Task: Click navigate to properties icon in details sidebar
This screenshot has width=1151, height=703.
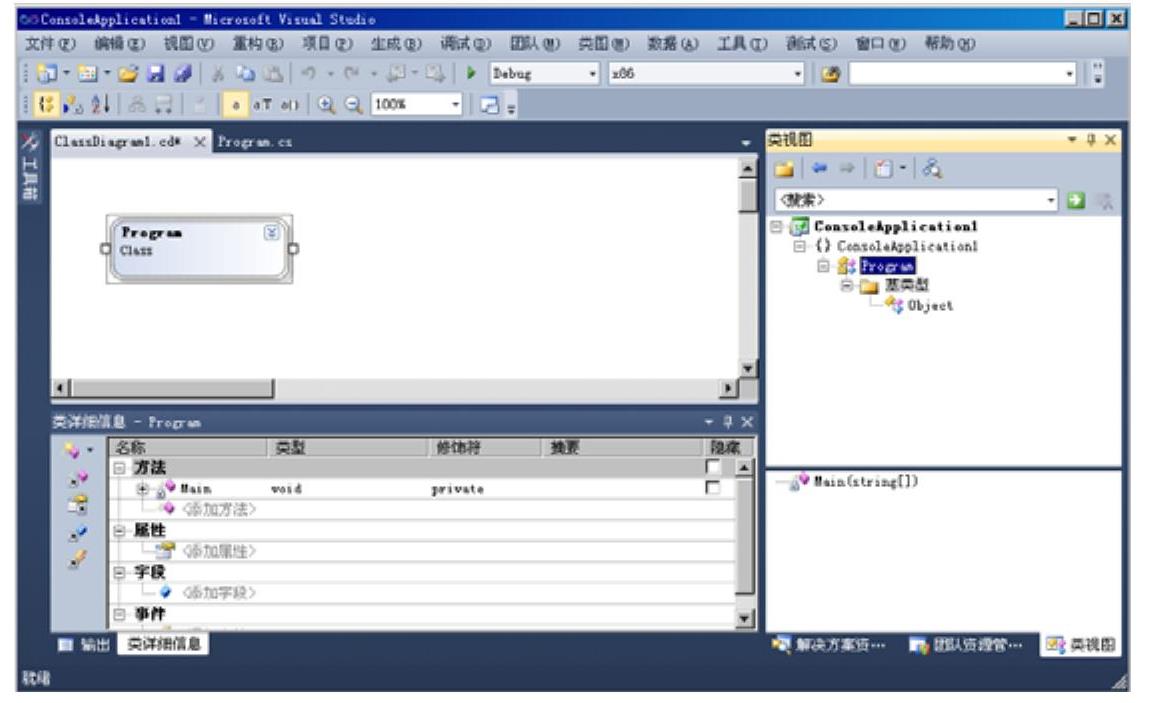Action: coord(78,505)
